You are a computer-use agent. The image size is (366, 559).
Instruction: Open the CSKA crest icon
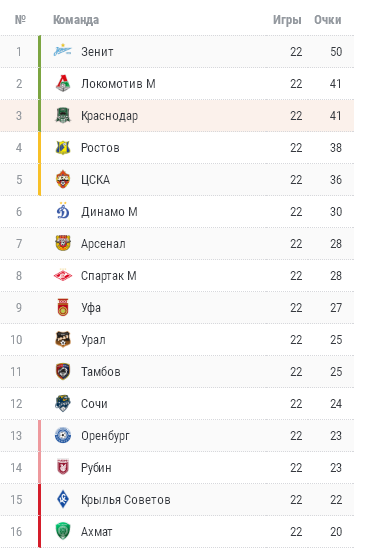[63, 179]
